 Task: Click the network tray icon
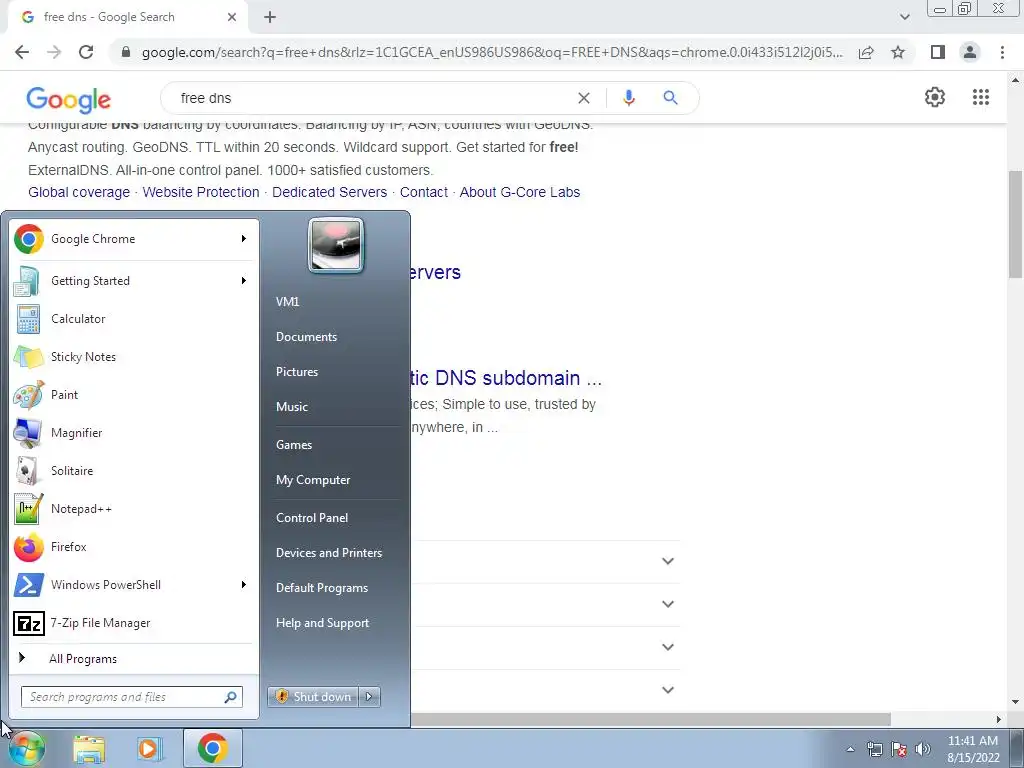(x=874, y=749)
